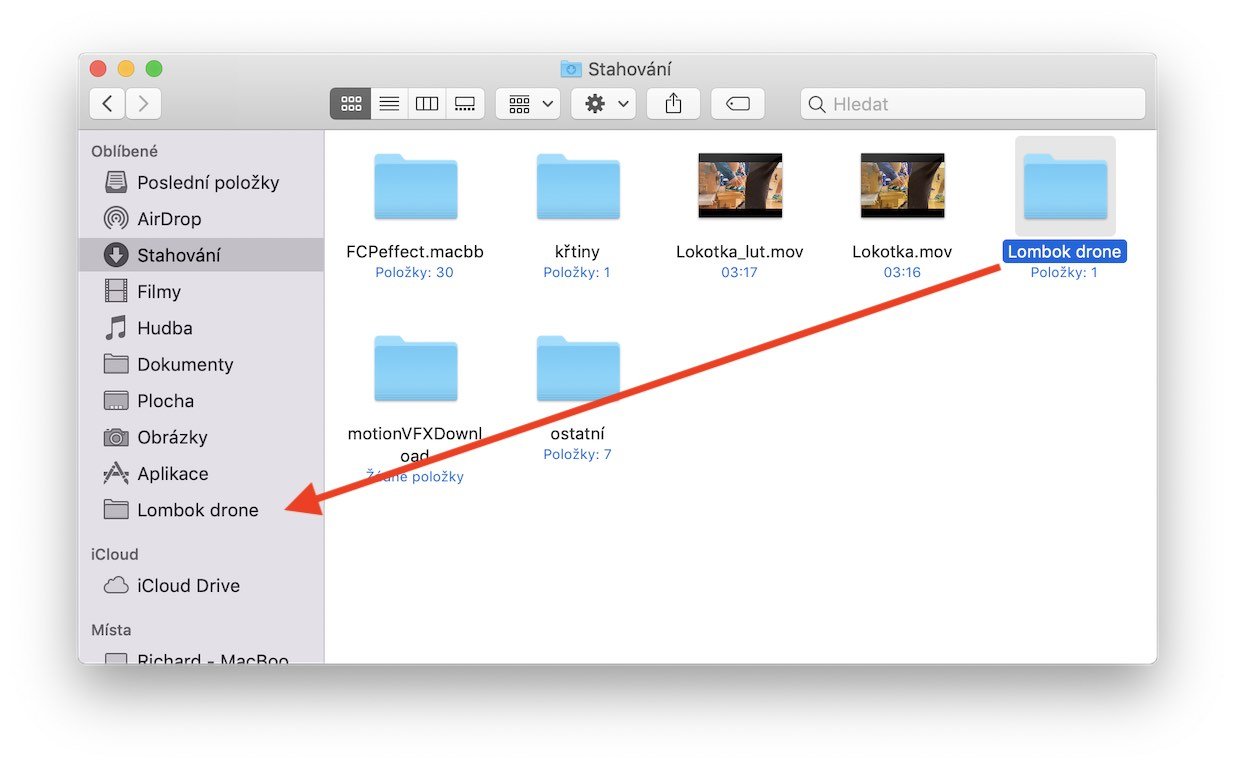Image resolution: width=1235 pixels, height=767 pixels.
Task: Switch to icon view mode
Action: click(x=351, y=104)
